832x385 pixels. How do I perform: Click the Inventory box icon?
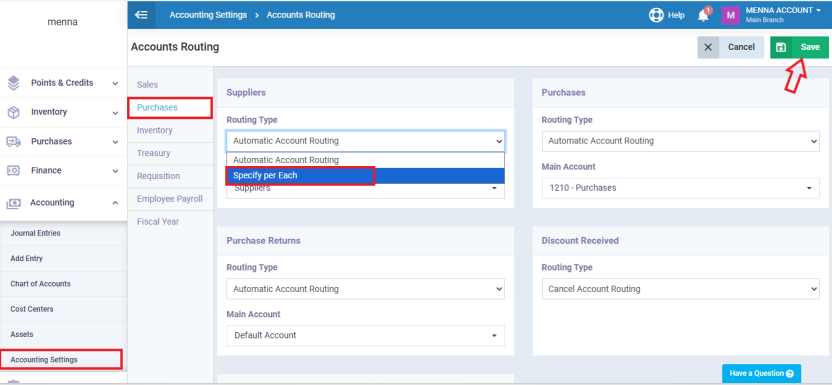pyautogui.click(x=14, y=112)
